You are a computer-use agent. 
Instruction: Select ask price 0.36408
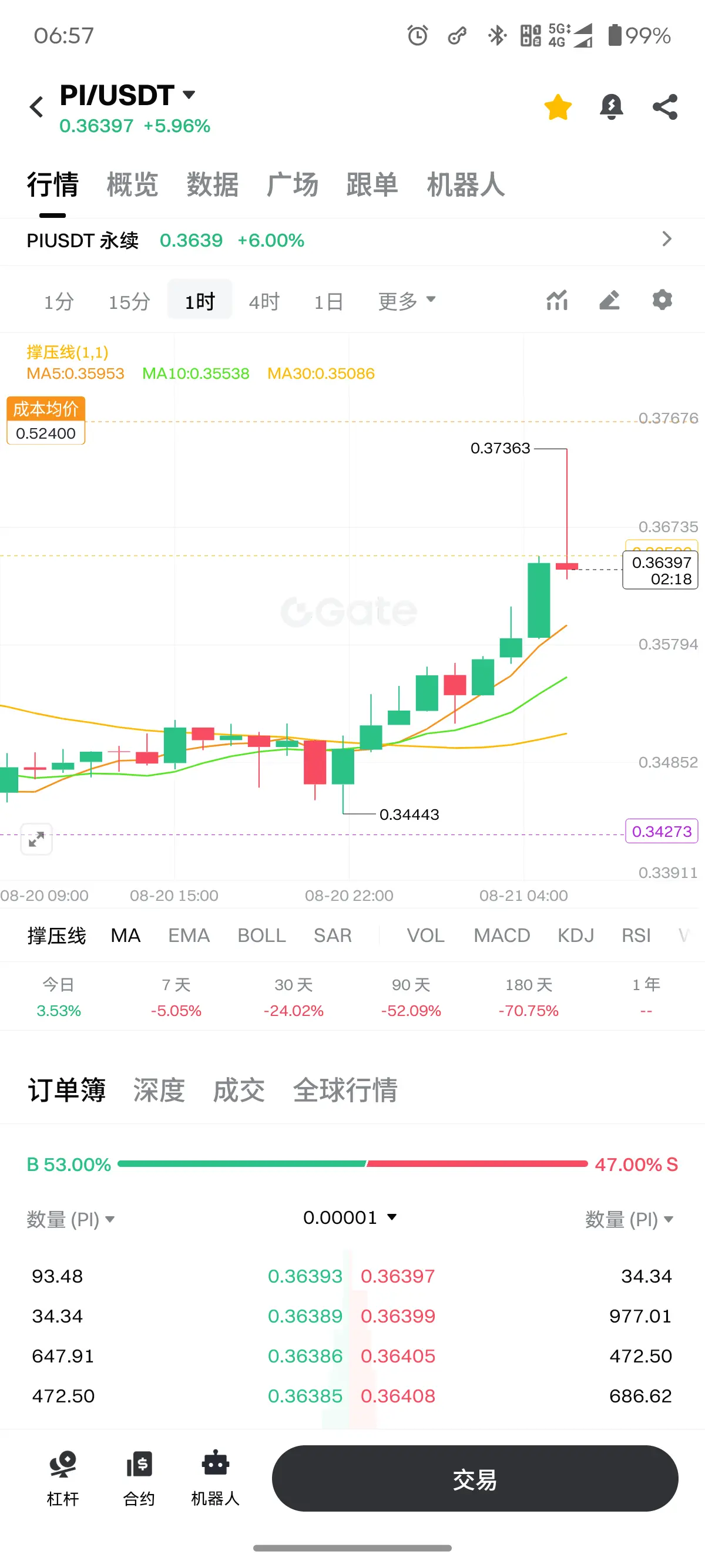[398, 1396]
